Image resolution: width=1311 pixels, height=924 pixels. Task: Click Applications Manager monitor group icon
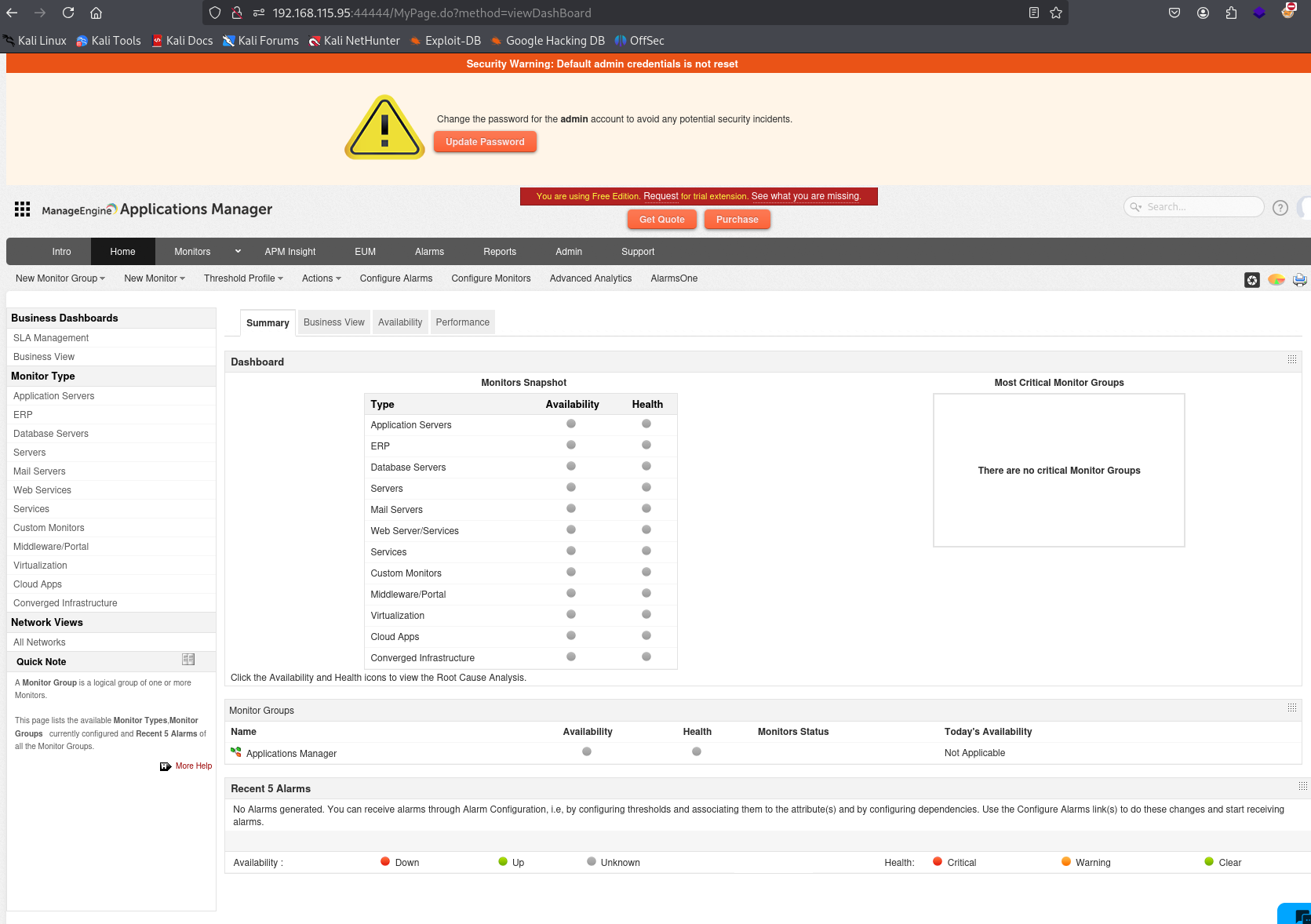click(236, 752)
